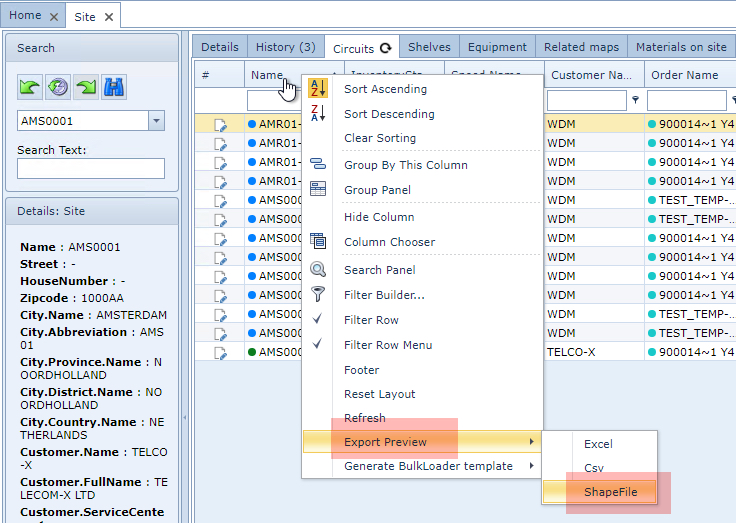Click the binoculars search icon
The image size is (736, 523).
[114, 87]
